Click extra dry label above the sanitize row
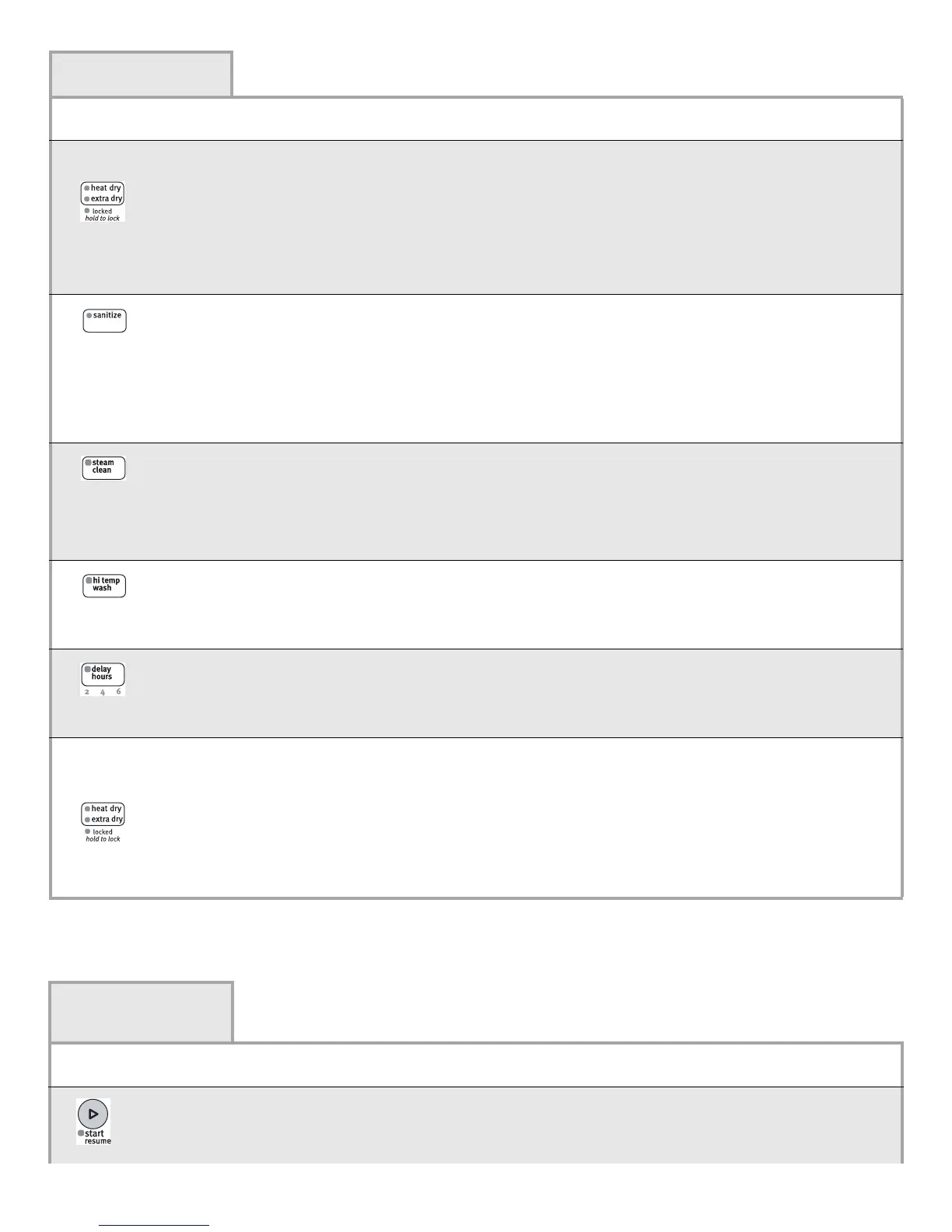952x1232 pixels. point(107,199)
